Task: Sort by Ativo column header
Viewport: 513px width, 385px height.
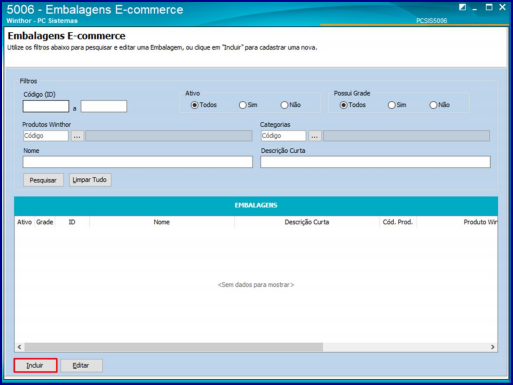Action: 25,222
